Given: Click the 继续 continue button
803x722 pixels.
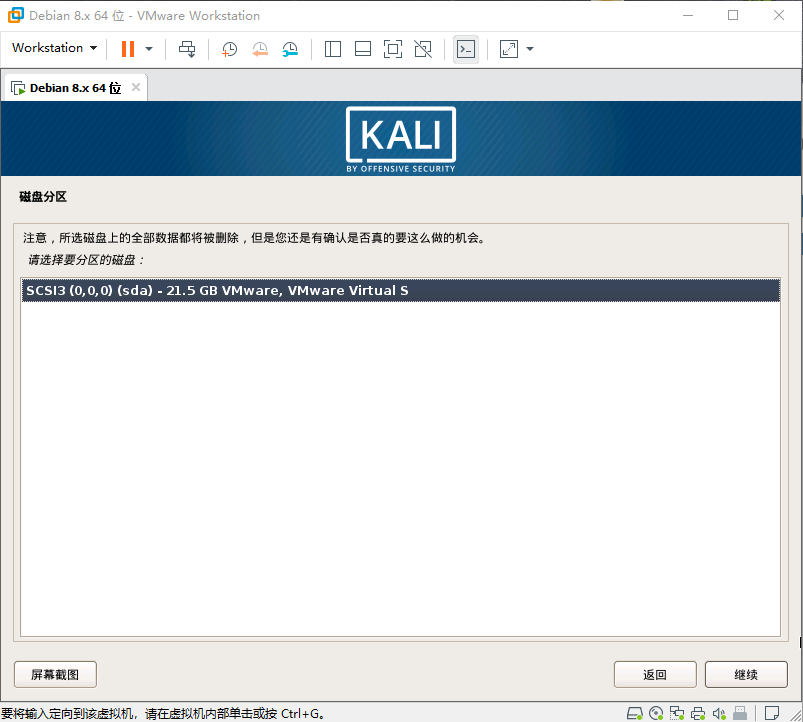Looking at the screenshot, I should (x=746, y=674).
